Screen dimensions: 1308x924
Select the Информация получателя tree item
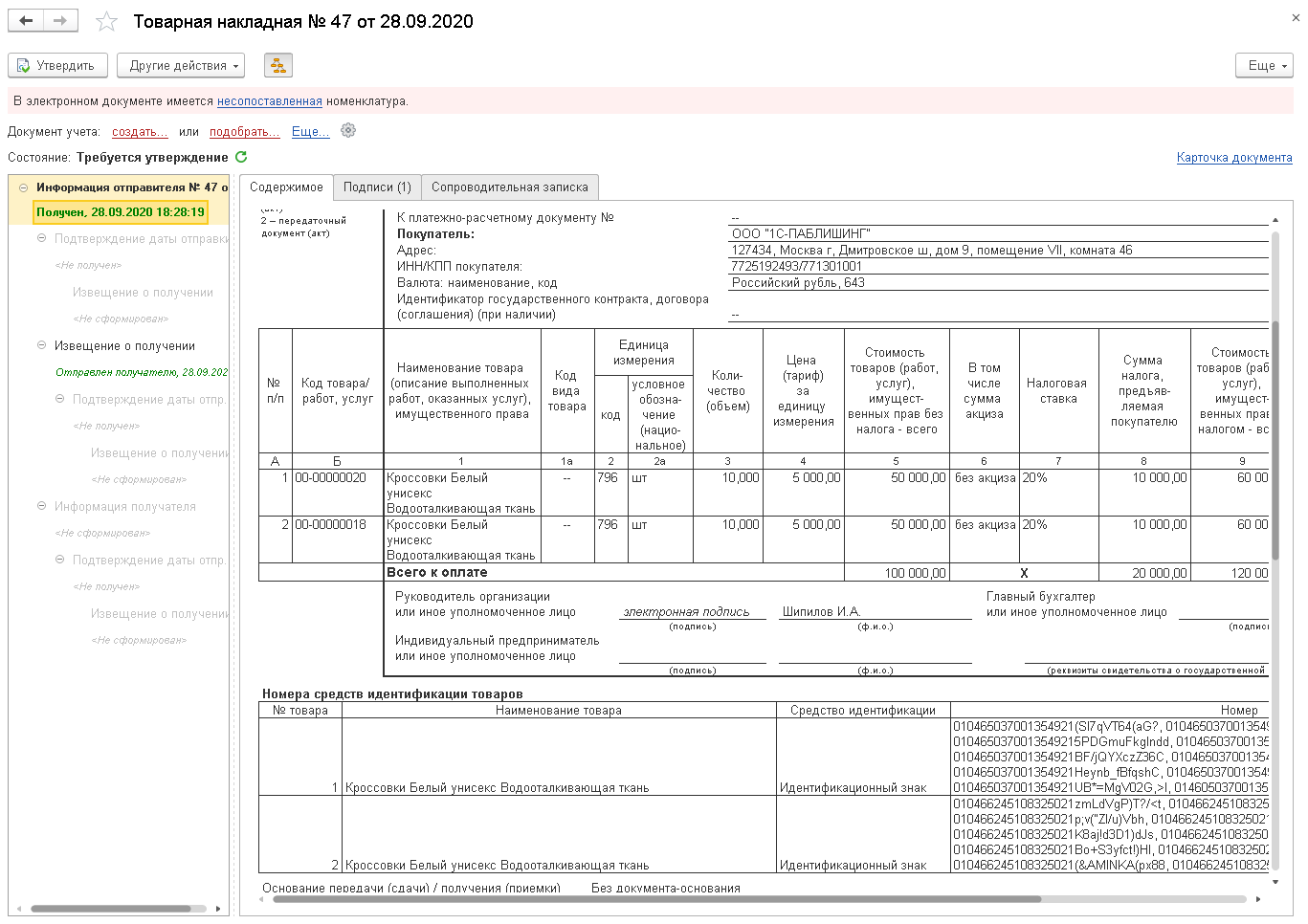125,507
